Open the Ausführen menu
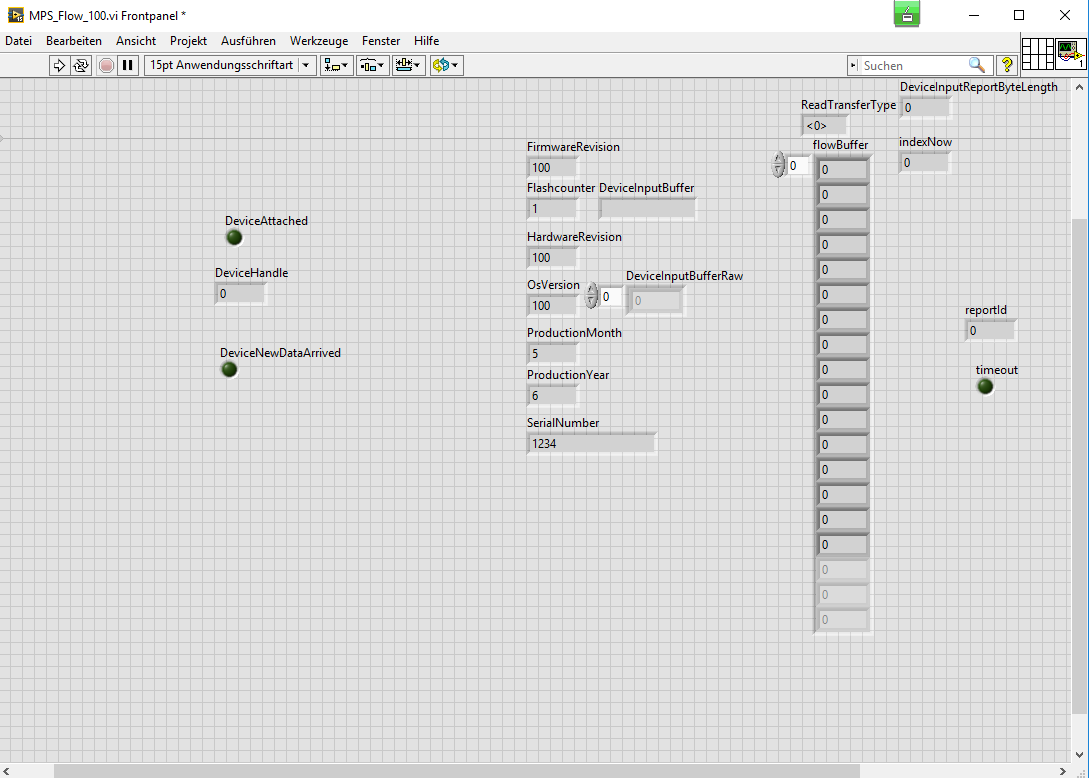Screen dimensions: 1089x778 248,41
